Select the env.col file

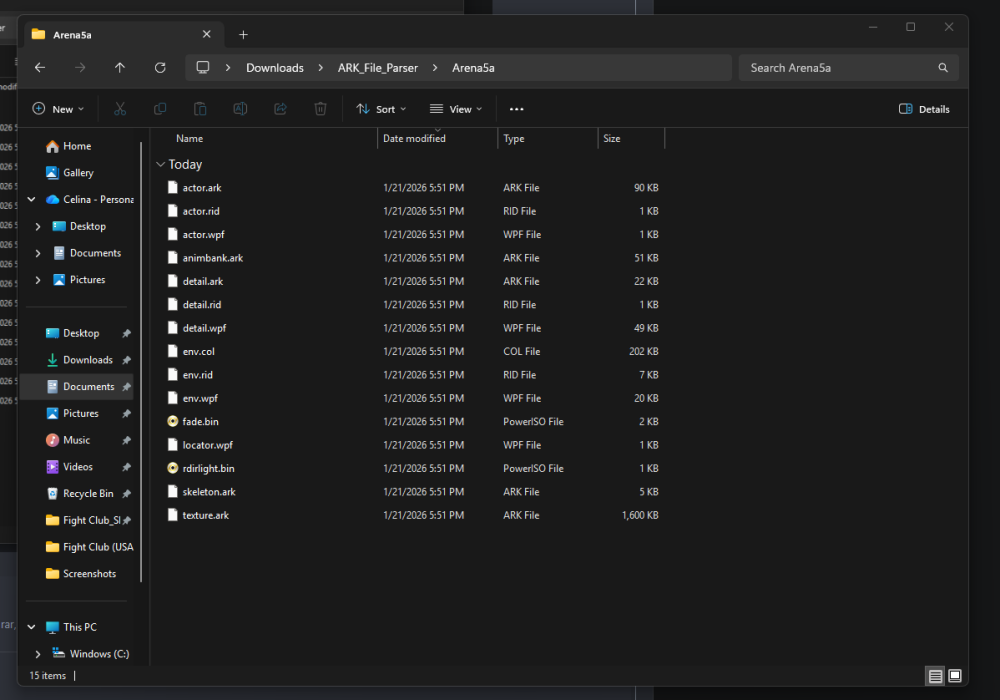coord(198,352)
